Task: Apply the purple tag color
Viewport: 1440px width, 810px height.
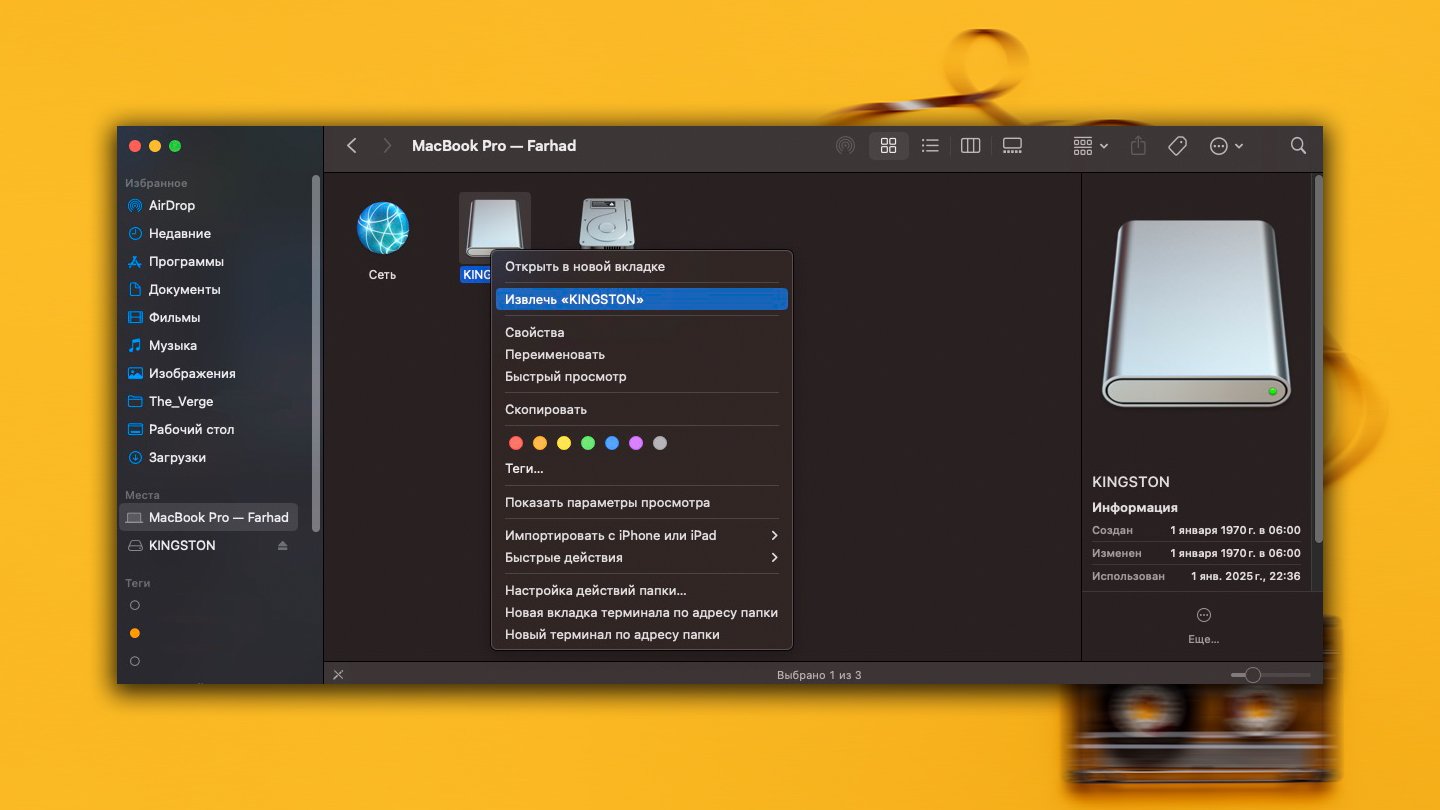Action: (x=636, y=443)
